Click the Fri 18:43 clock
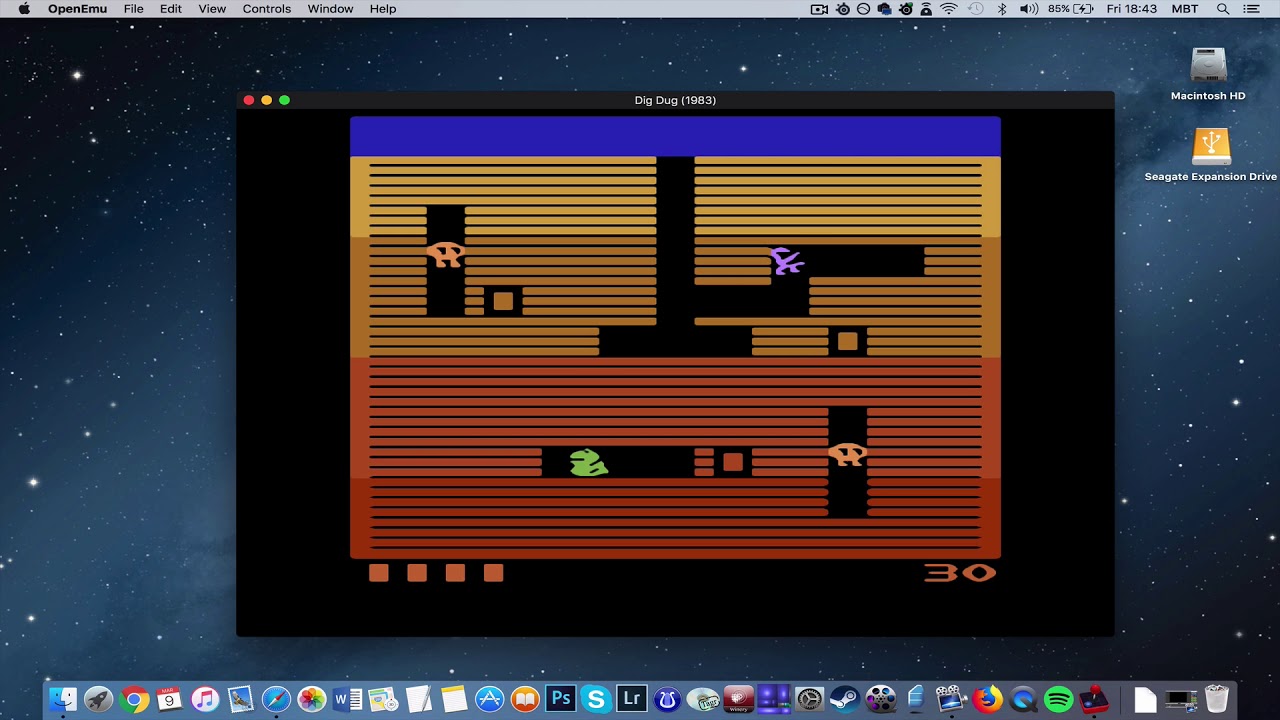The image size is (1280, 720). pyautogui.click(x=1132, y=9)
